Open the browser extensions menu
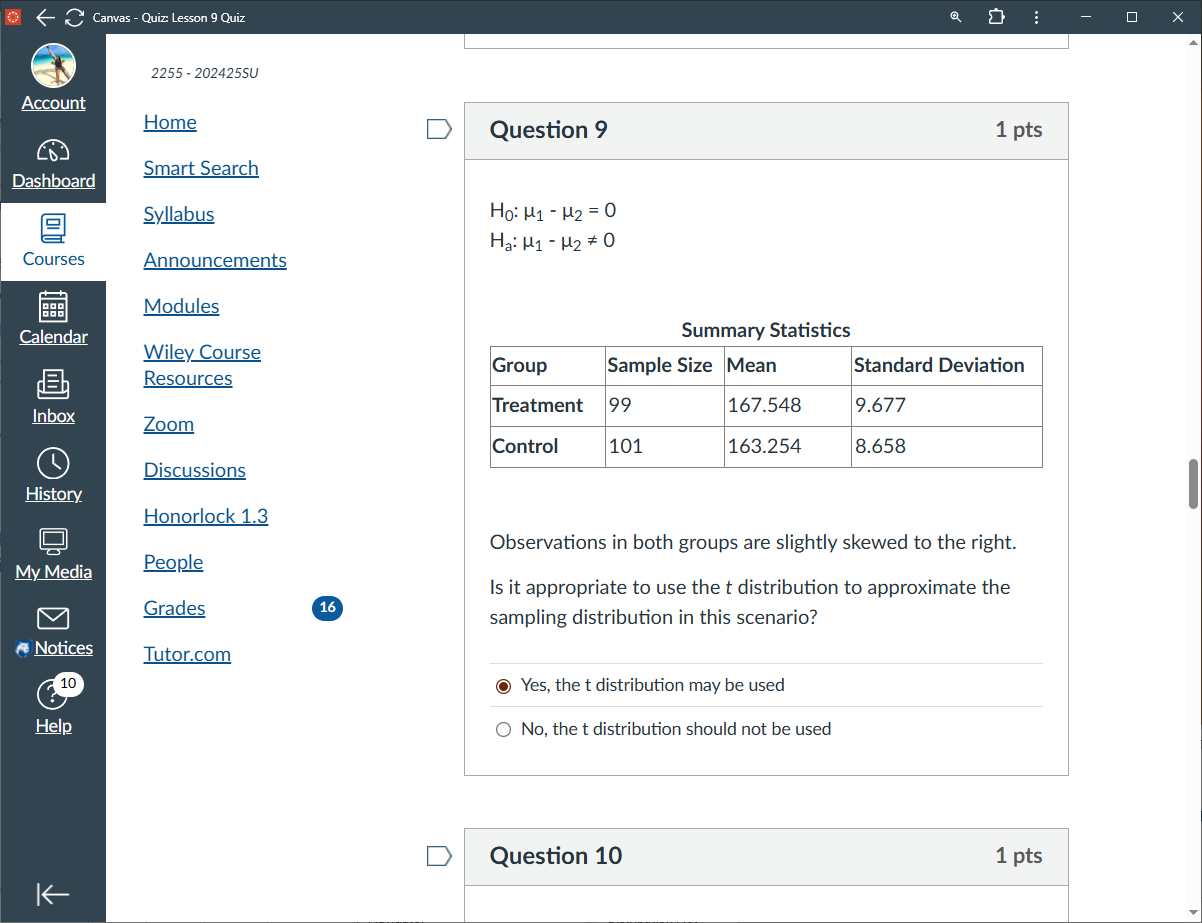Viewport: 1202px width, 923px height. coord(996,17)
